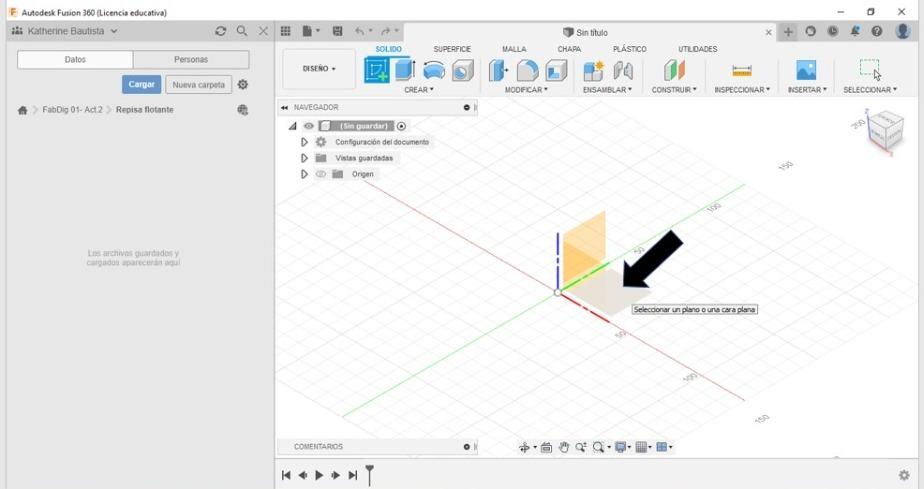Switch to the PLÁSTICO tab

pyautogui.click(x=629, y=49)
